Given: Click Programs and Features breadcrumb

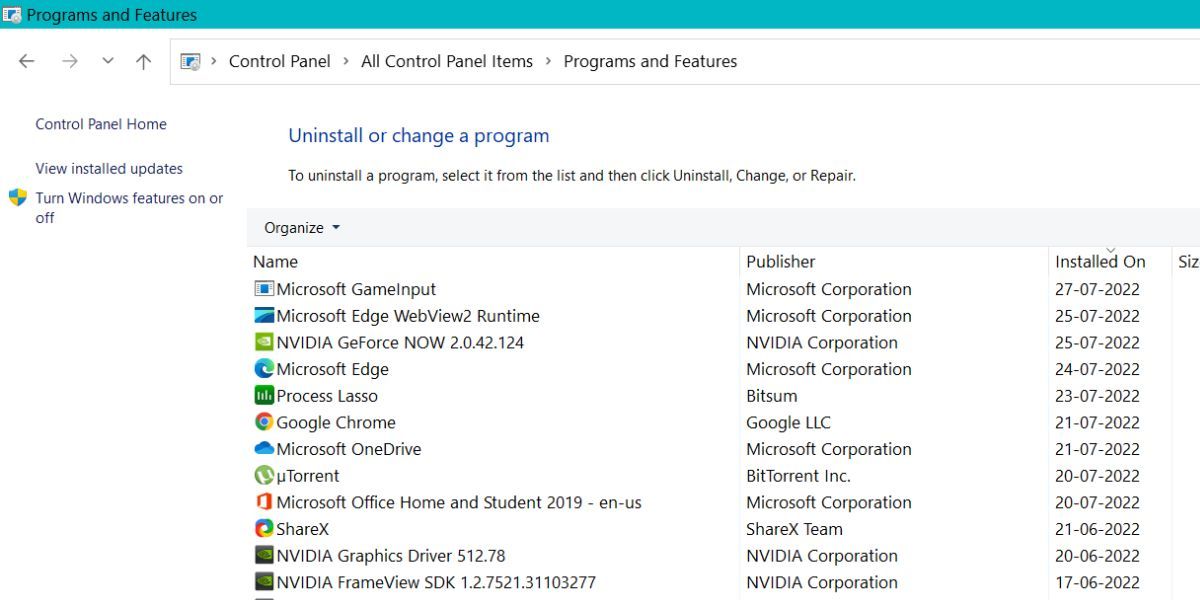Looking at the screenshot, I should (x=650, y=61).
